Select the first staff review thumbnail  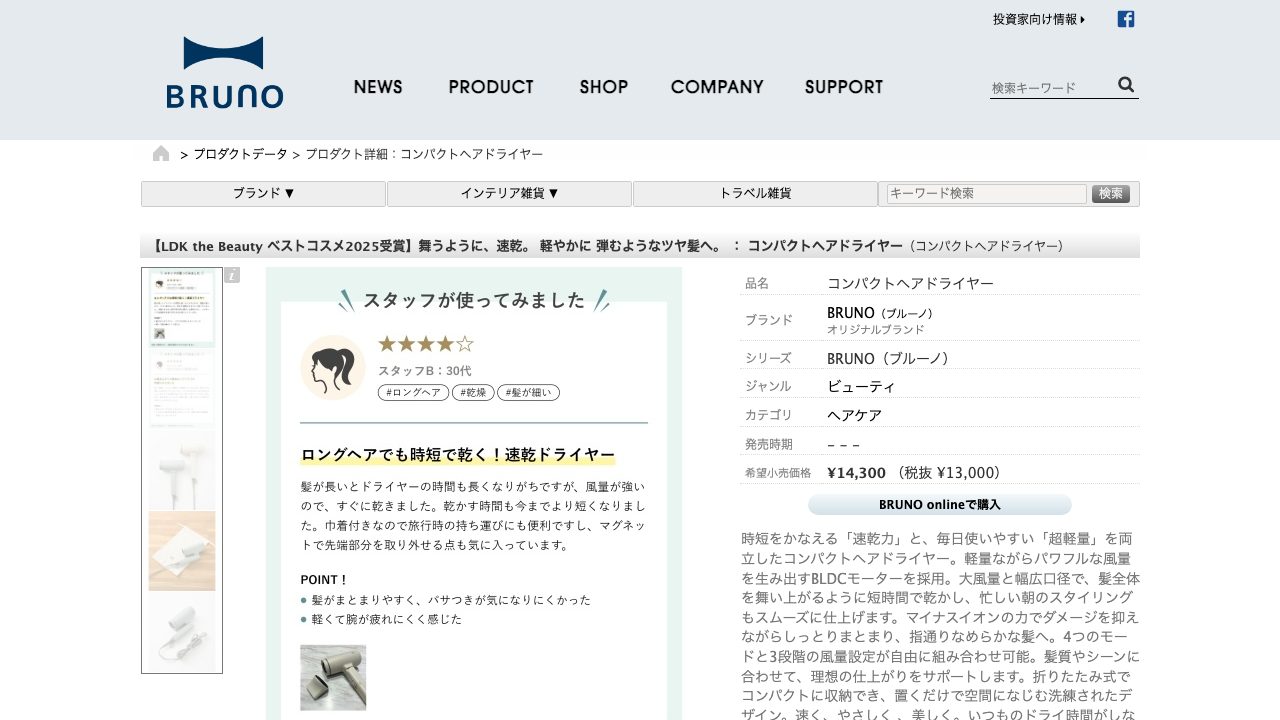[x=182, y=308]
